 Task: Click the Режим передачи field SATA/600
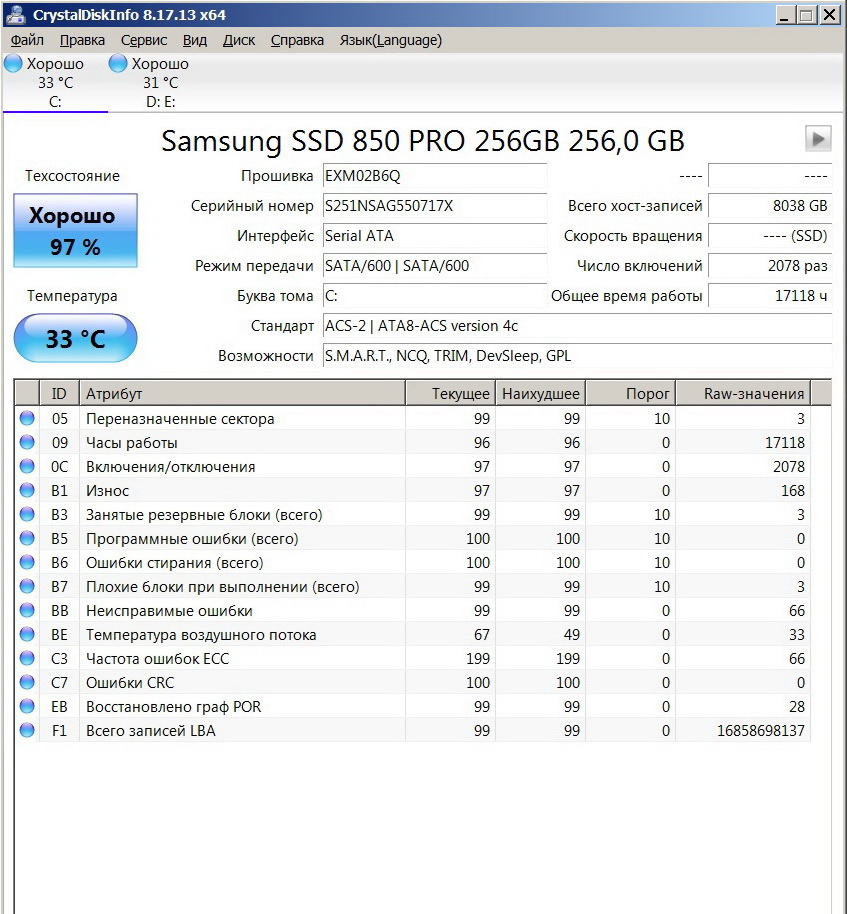click(x=435, y=266)
